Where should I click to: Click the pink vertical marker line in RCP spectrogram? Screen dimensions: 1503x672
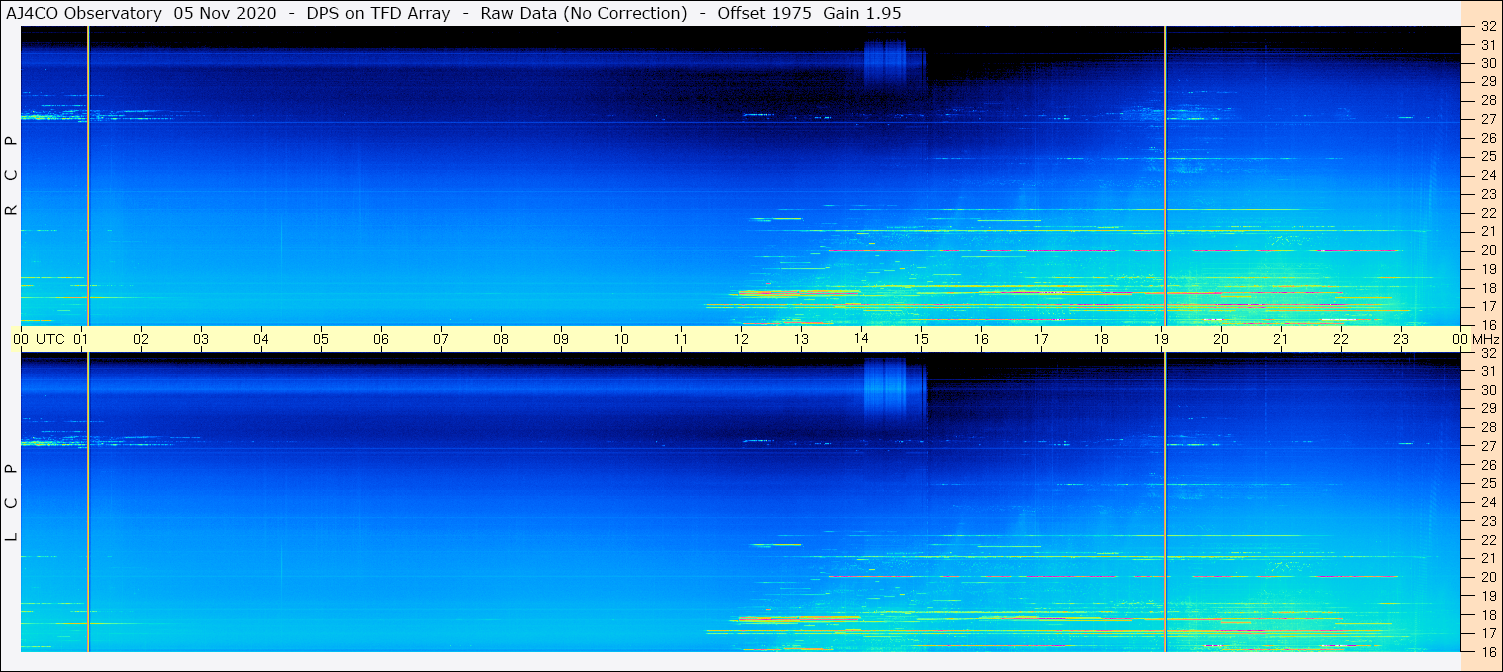click(x=1165, y=176)
